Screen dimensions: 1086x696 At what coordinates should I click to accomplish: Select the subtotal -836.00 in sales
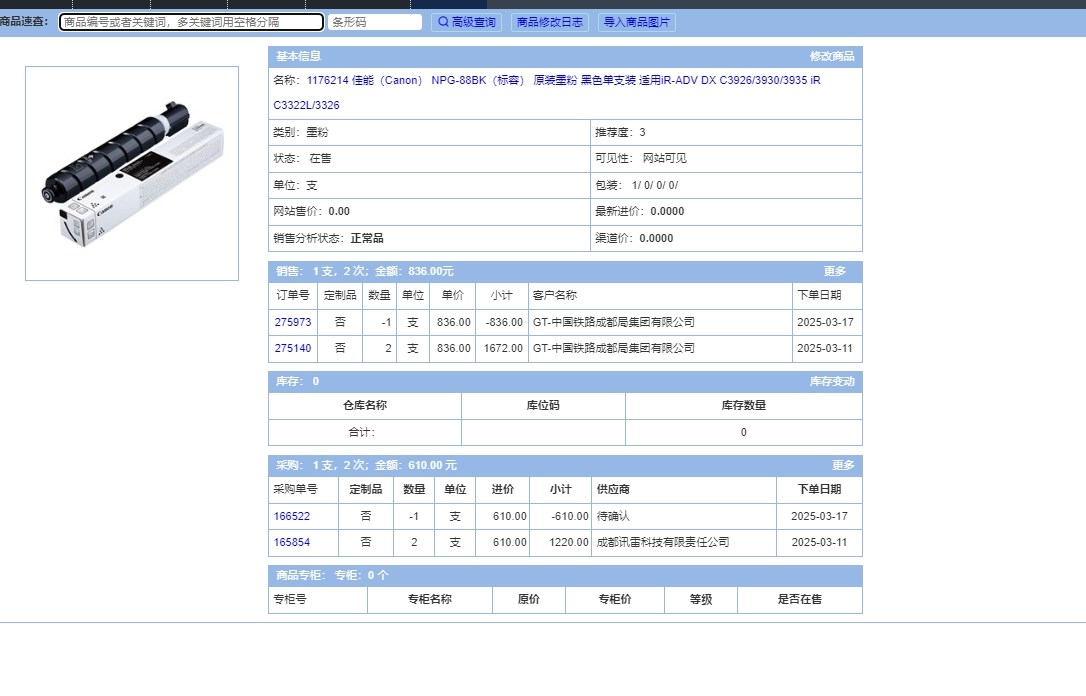click(504, 322)
